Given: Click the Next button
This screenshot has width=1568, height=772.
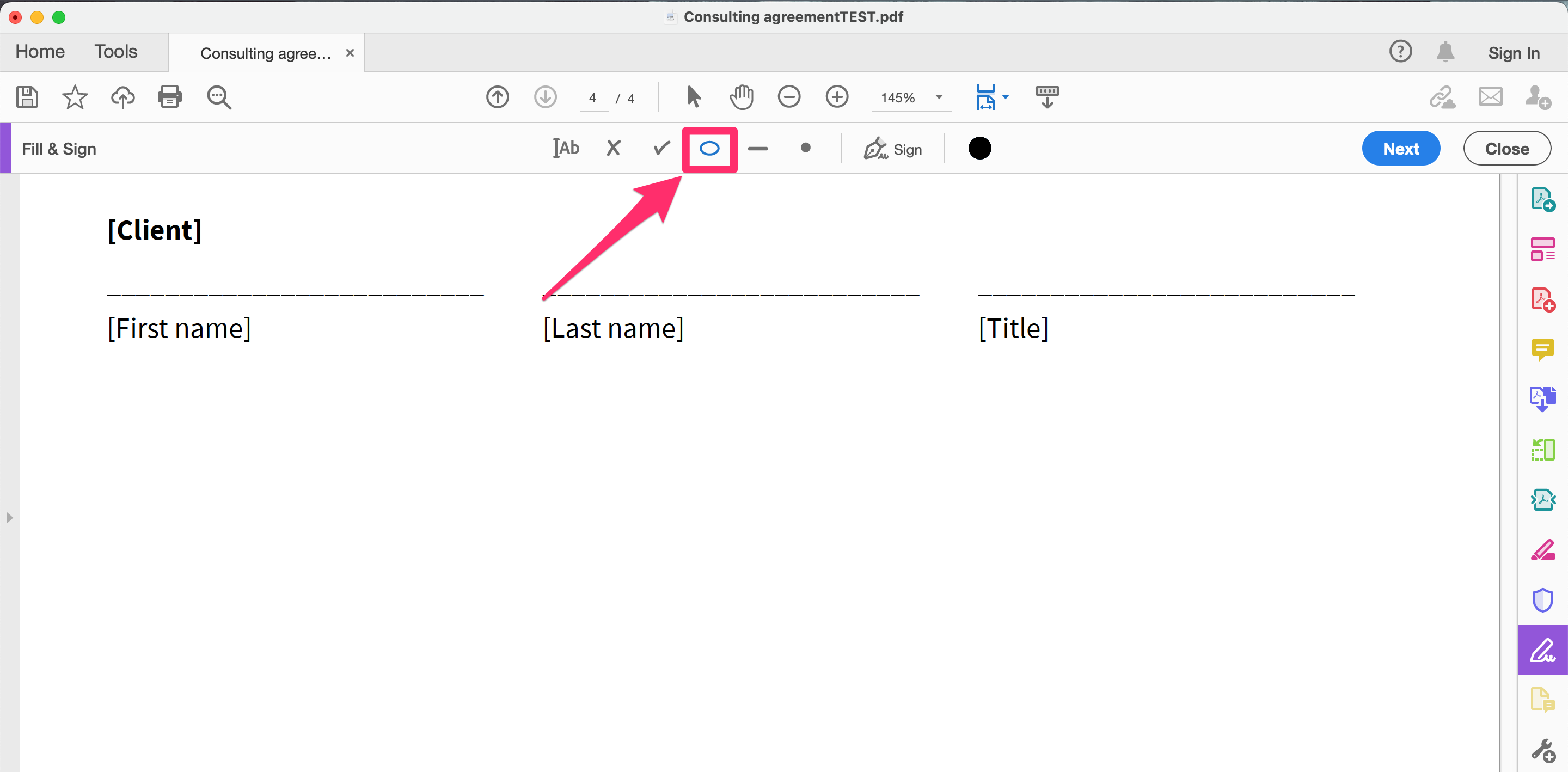Looking at the screenshot, I should pyautogui.click(x=1401, y=149).
